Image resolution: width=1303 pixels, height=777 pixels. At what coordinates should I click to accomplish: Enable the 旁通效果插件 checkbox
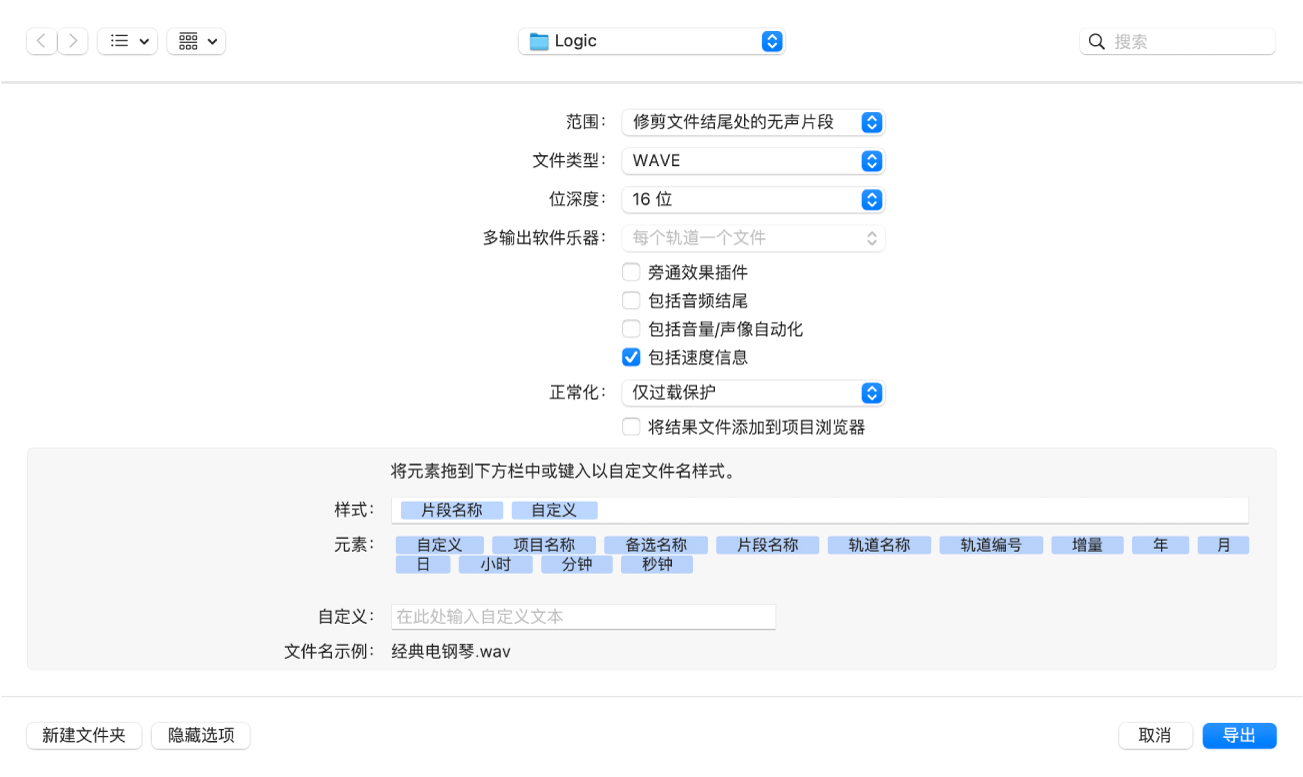tap(631, 271)
